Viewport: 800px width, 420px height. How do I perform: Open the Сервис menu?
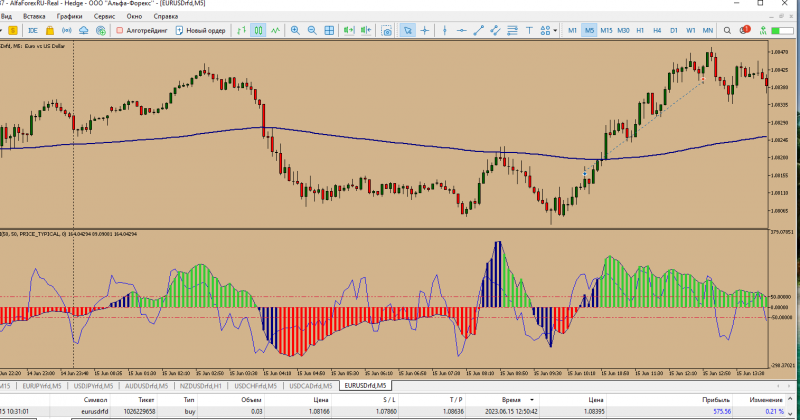[104, 16]
